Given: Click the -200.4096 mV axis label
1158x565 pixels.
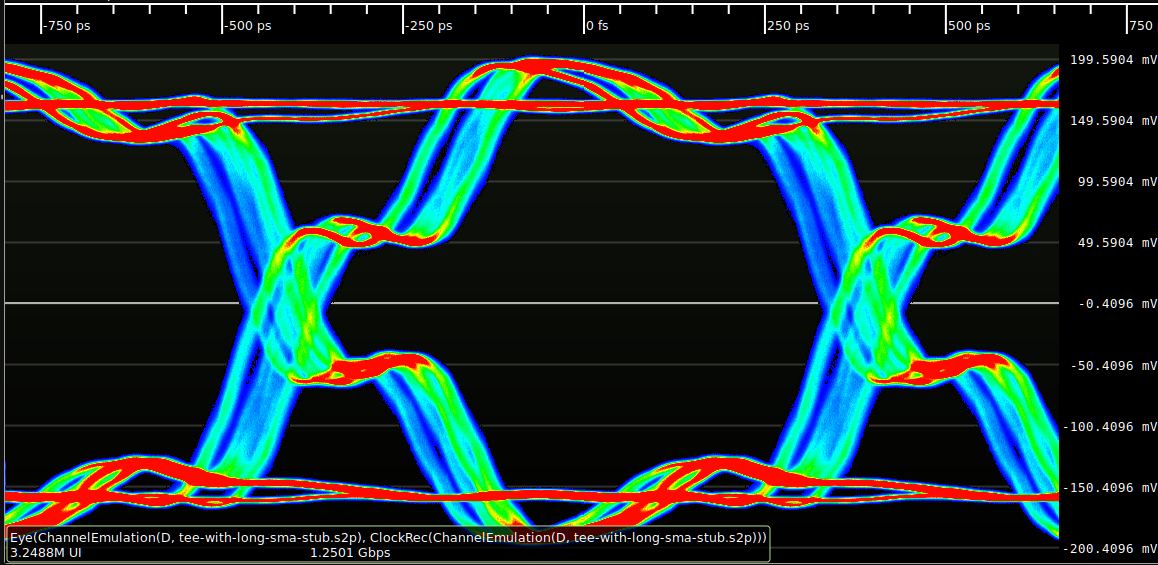Looking at the screenshot, I should point(1109,549).
